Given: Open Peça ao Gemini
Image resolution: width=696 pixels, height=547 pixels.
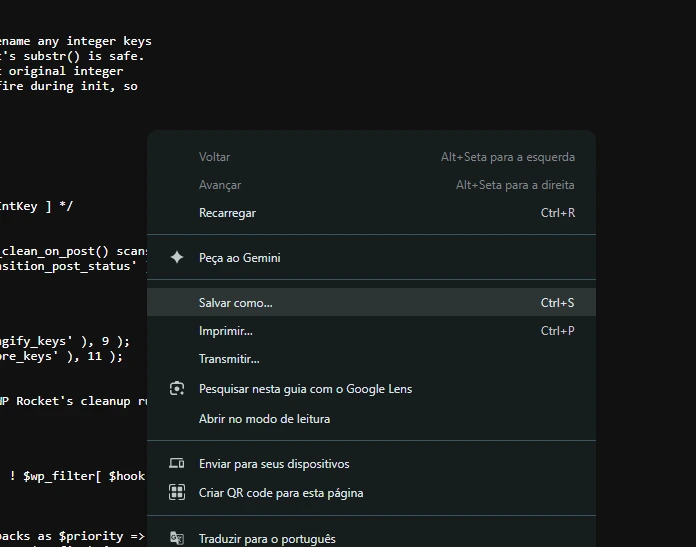Looking at the screenshot, I should [x=371, y=258].
